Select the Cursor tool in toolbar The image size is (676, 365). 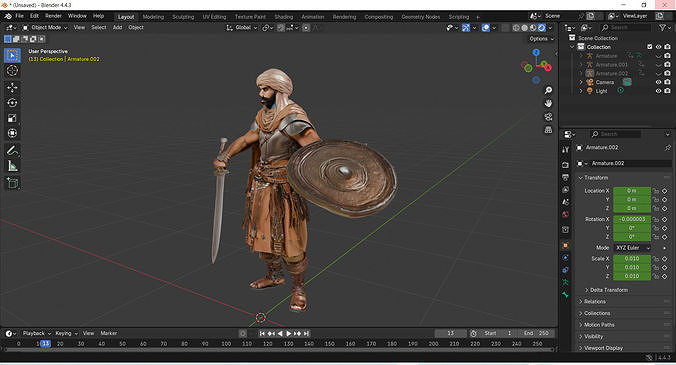(12, 70)
